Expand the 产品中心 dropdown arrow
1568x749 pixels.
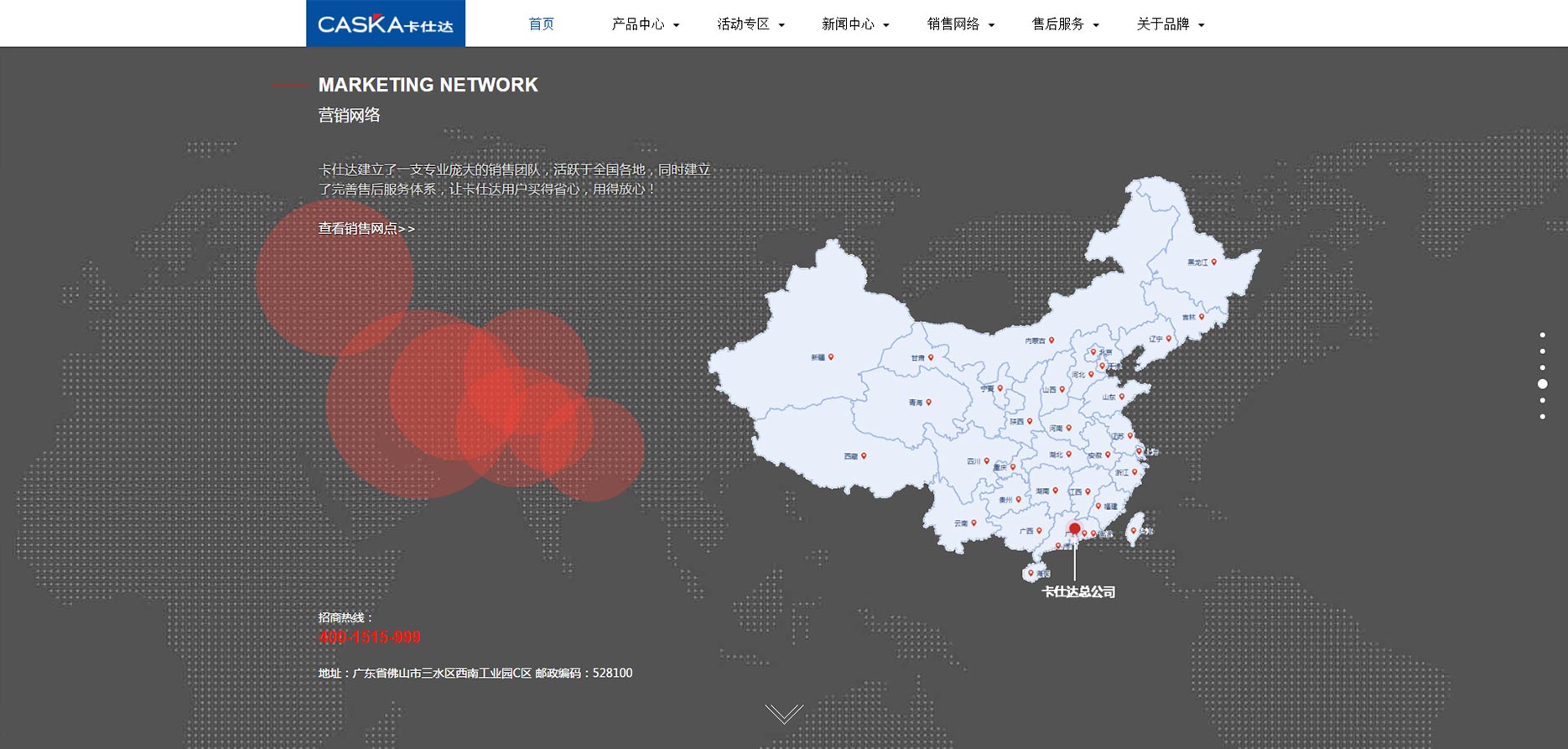click(x=677, y=25)
